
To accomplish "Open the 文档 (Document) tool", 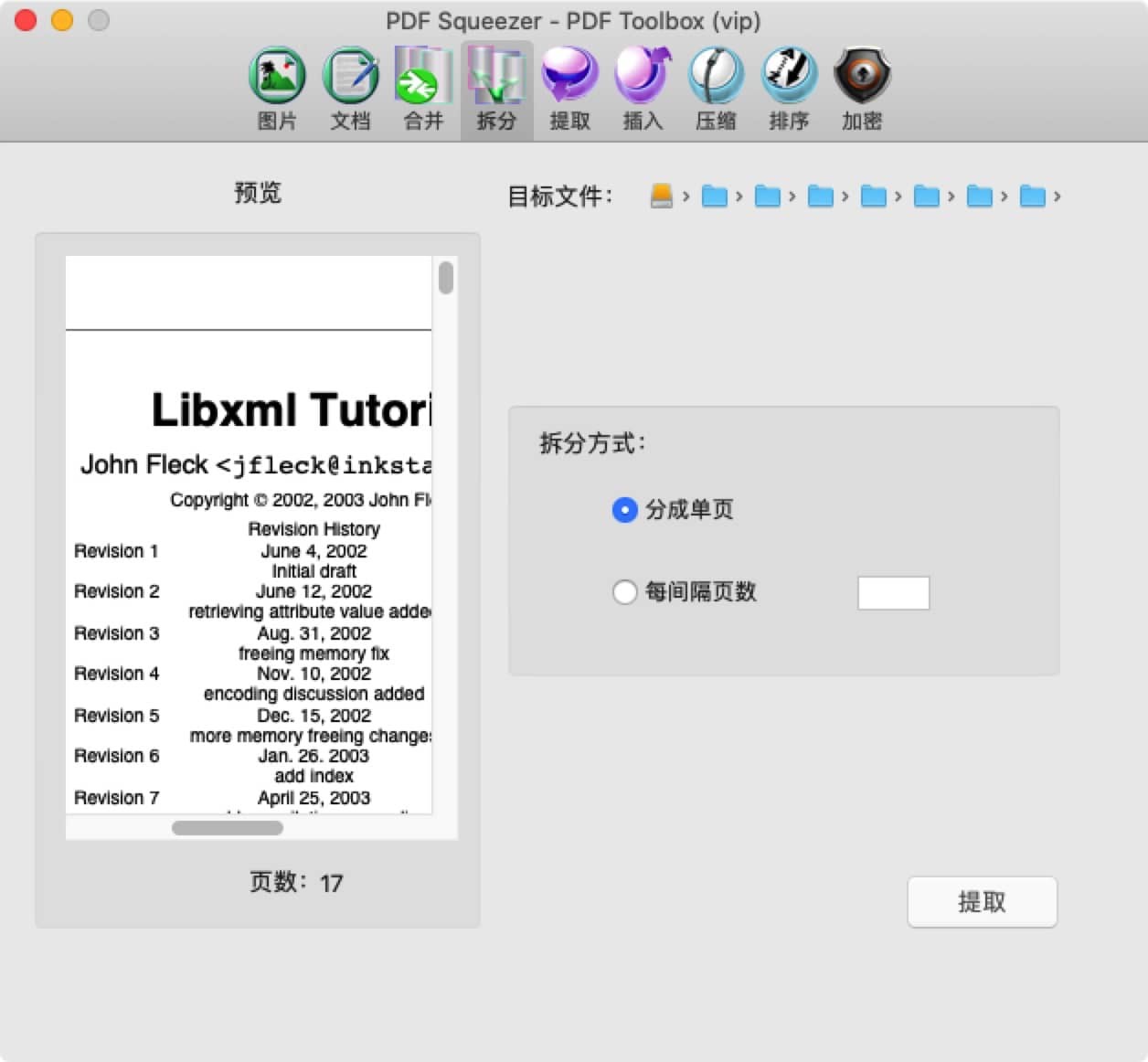I will click(x=350, y=89).
